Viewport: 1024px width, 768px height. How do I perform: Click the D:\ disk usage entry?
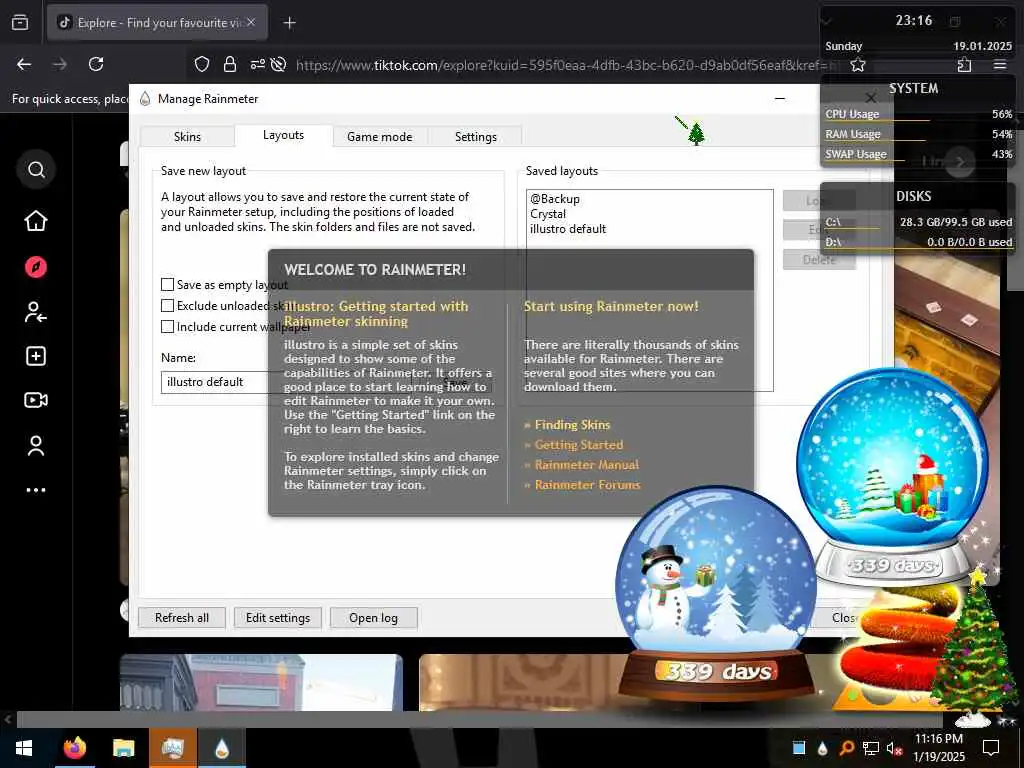coord(918,242)
